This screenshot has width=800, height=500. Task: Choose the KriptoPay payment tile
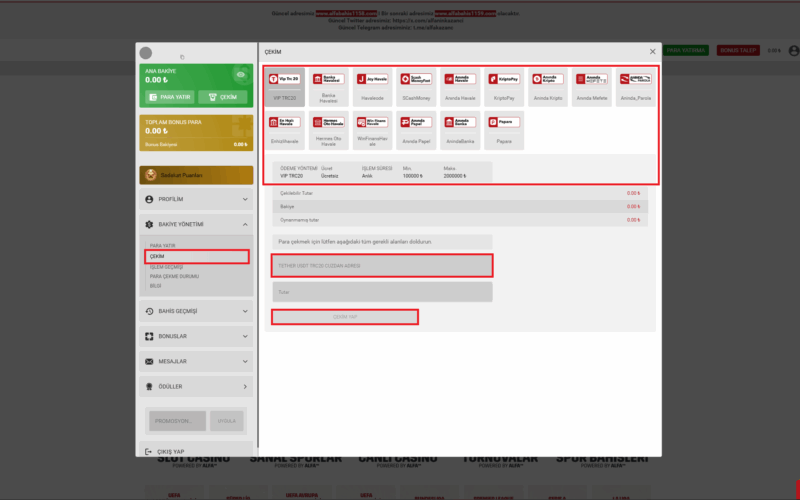[x=504, y=87]
